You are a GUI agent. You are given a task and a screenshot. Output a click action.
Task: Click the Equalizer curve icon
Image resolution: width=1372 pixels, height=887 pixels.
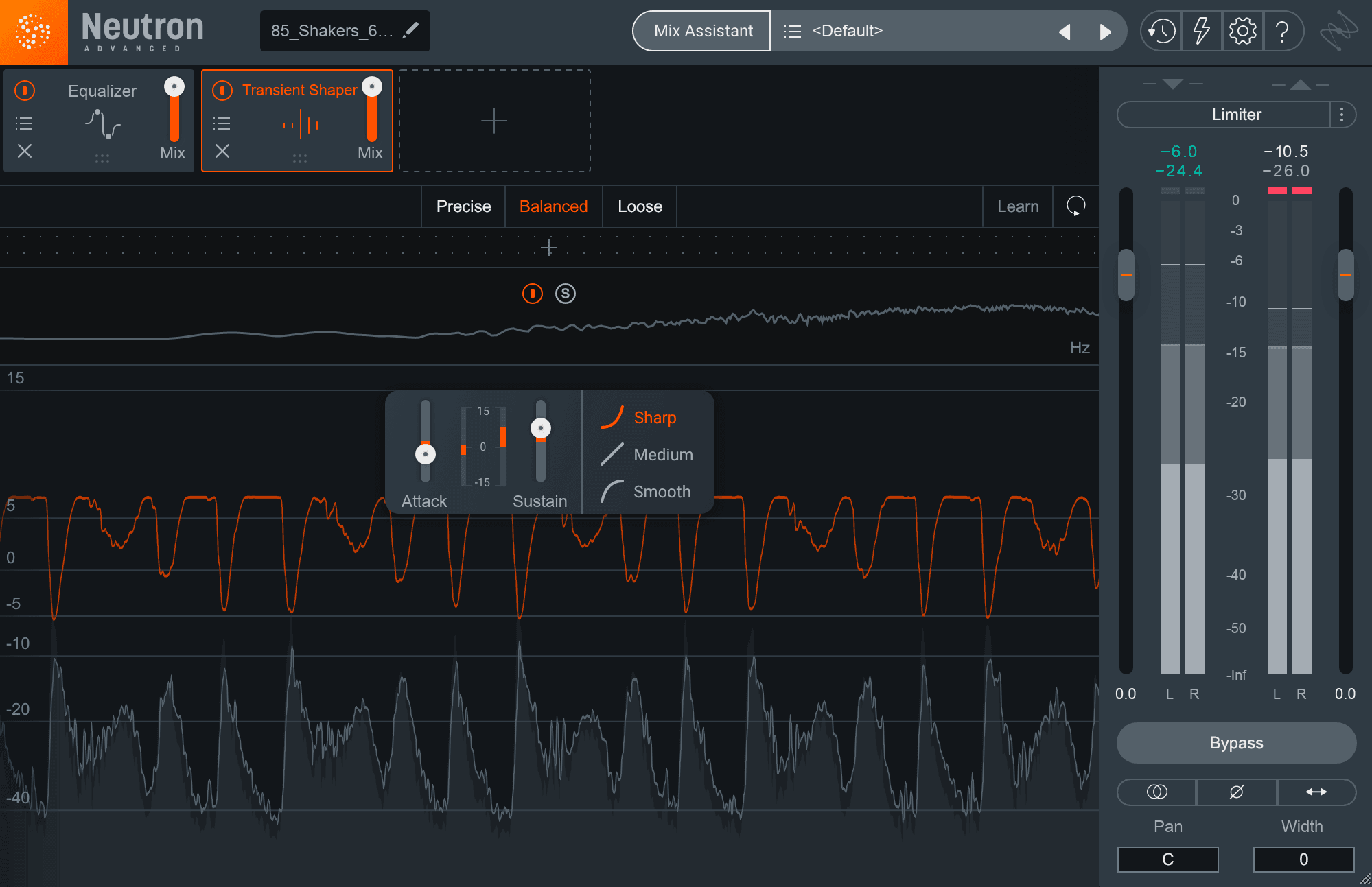(x=102, y=124)
